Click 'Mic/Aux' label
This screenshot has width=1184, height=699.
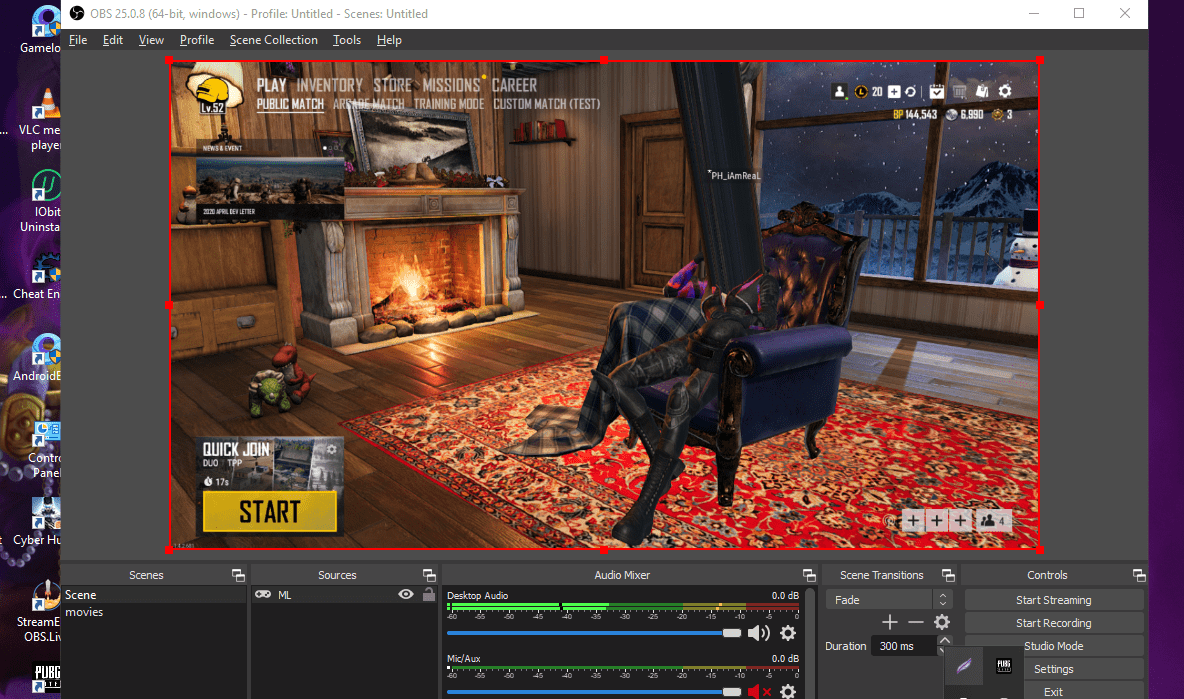464,659
